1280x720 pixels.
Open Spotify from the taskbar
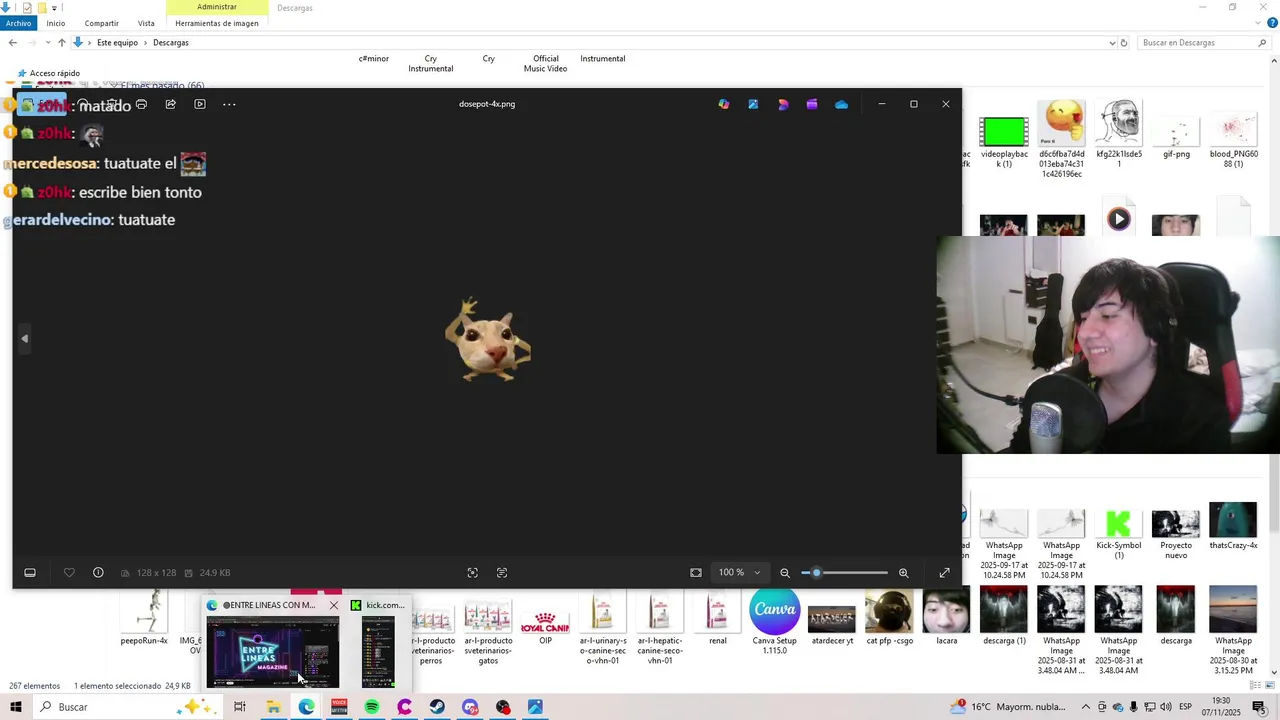[x=371, y=707]
